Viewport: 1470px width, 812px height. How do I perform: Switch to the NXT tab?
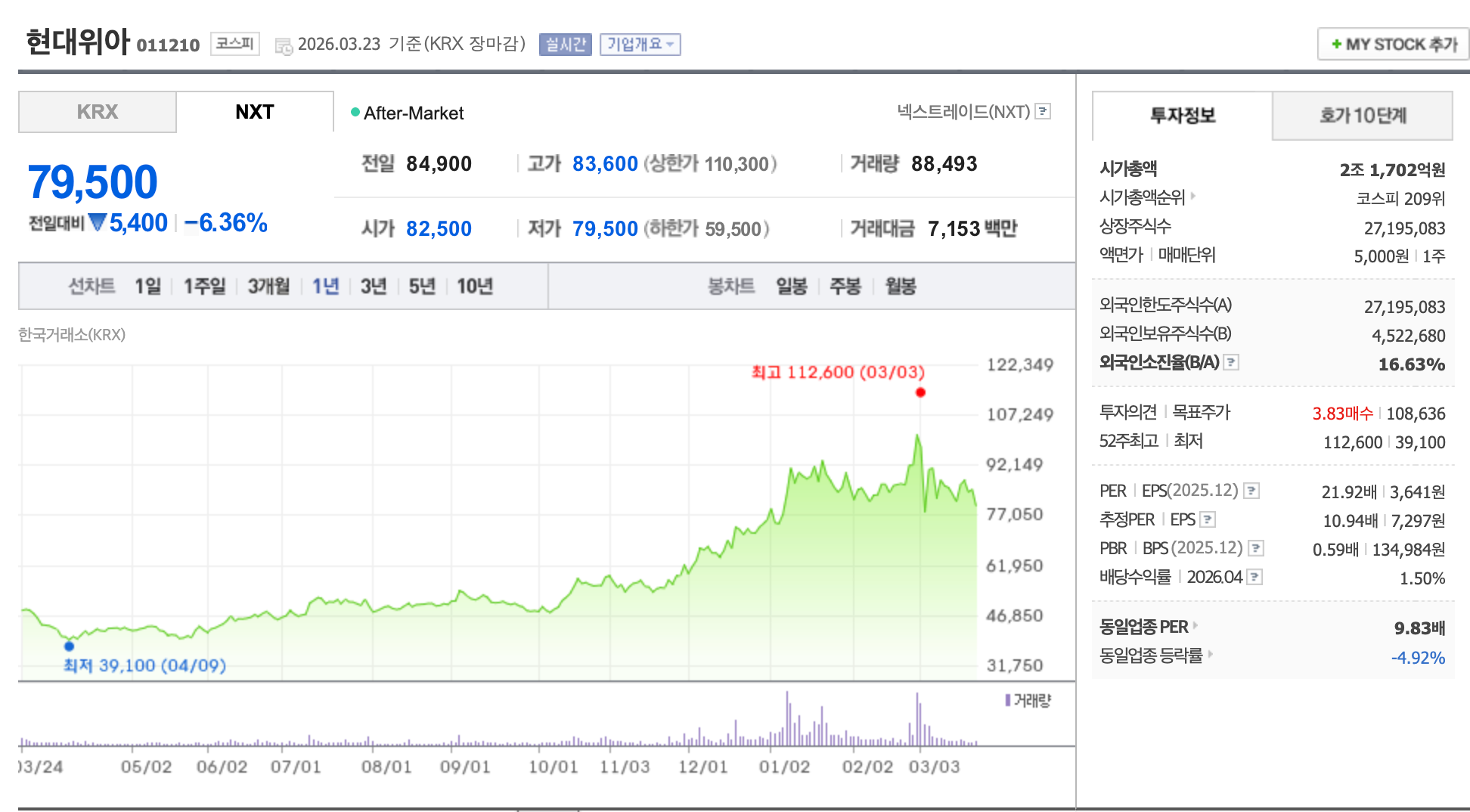pos(255,112)
